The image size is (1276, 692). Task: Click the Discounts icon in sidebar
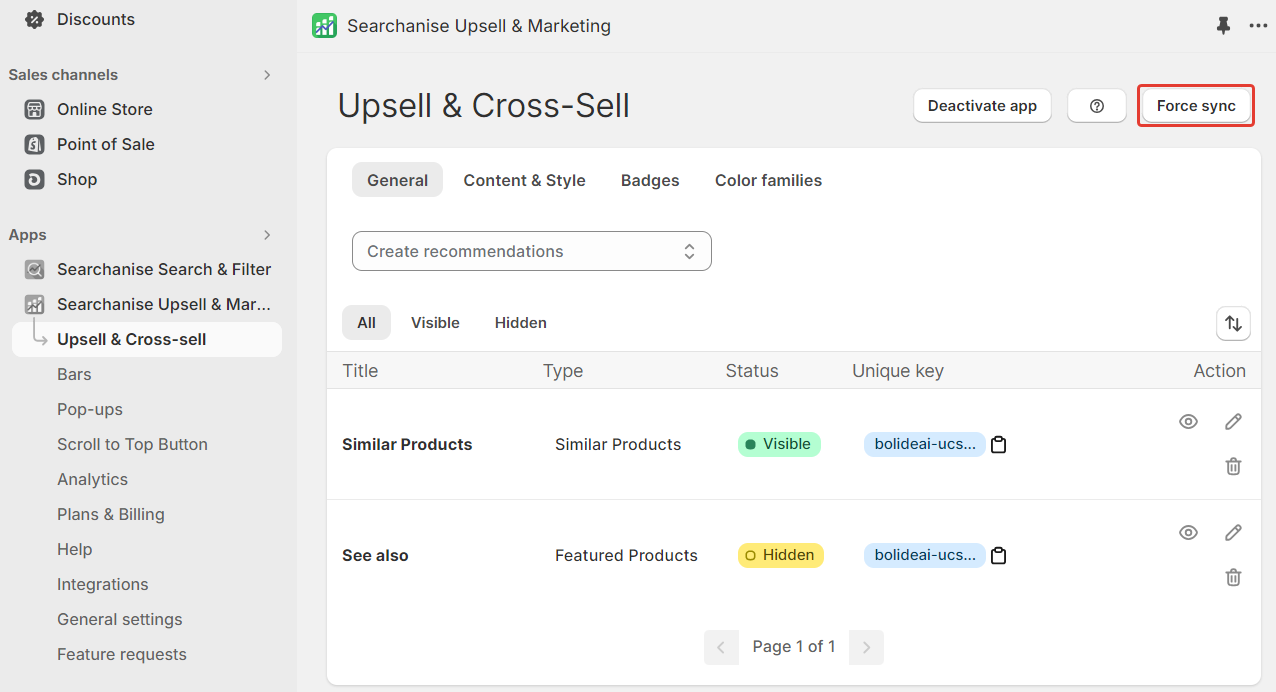click(x=34, y=19)
